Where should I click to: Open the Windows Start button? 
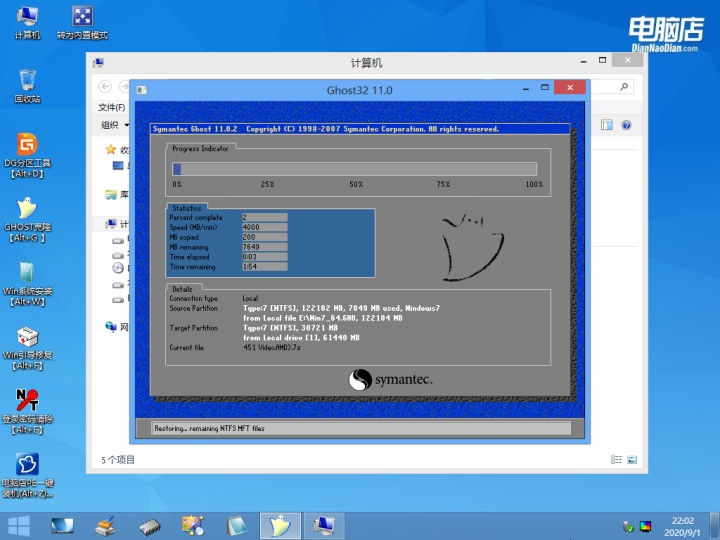tap(19, 526)
